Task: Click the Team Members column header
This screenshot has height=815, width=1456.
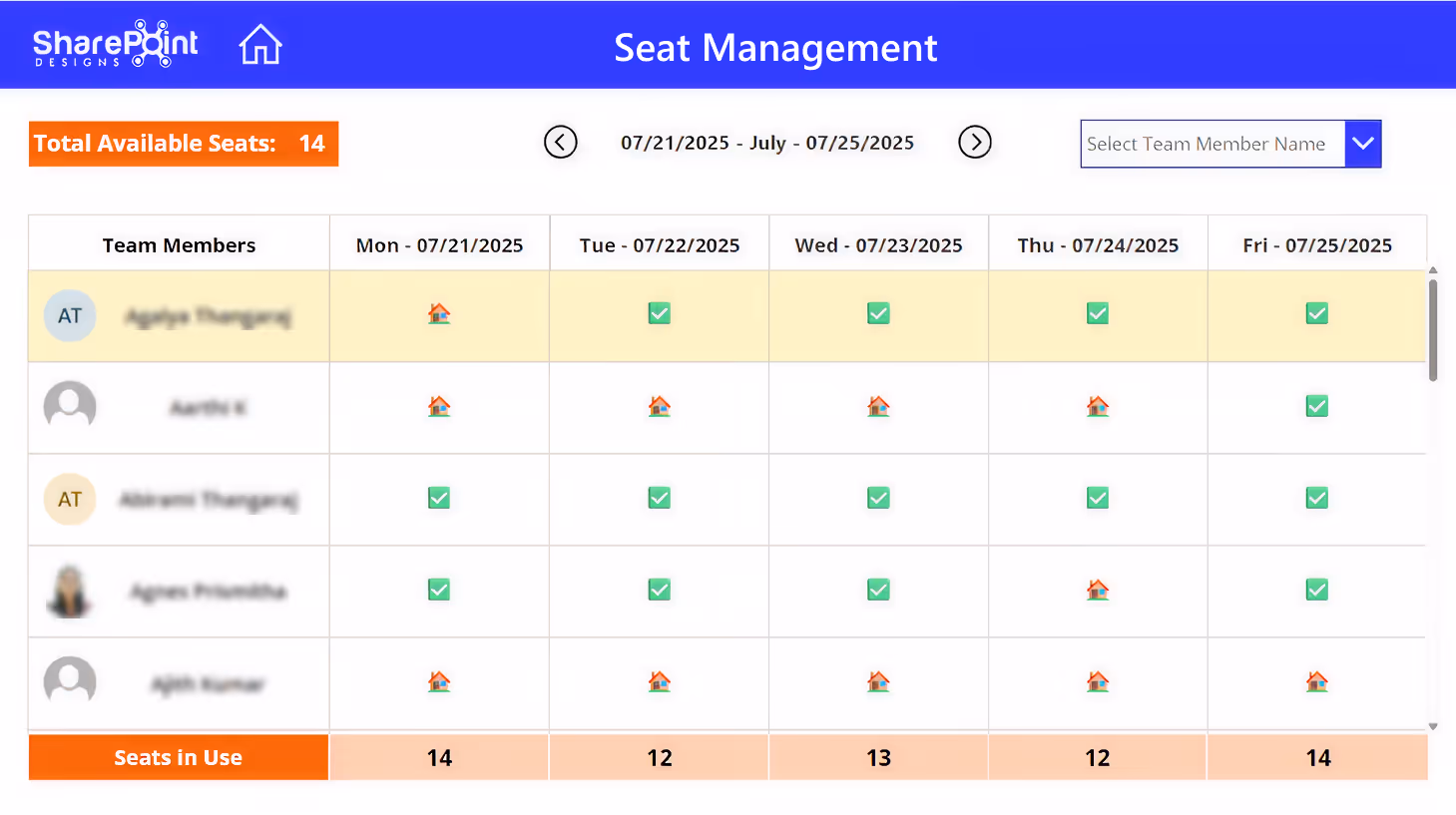Action: coord(178,243)
